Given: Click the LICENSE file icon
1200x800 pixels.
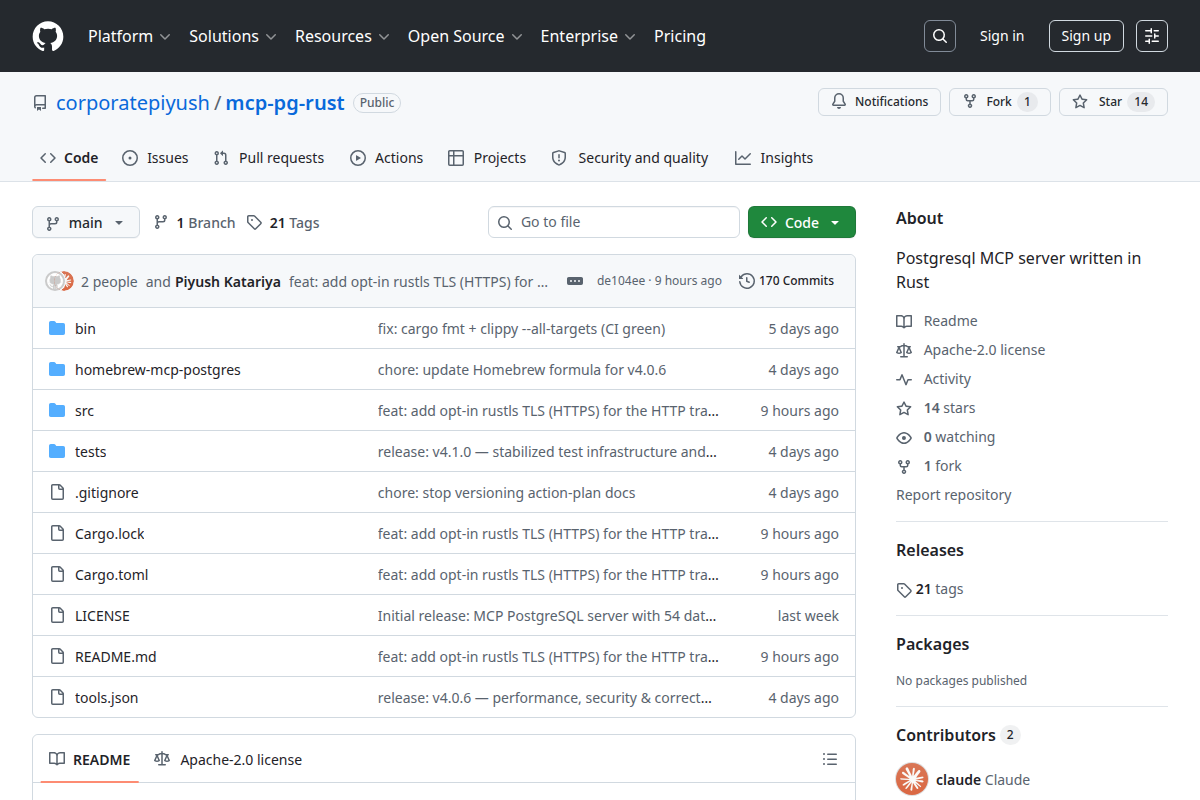Looking at the screenshot, I should [57, 616].
